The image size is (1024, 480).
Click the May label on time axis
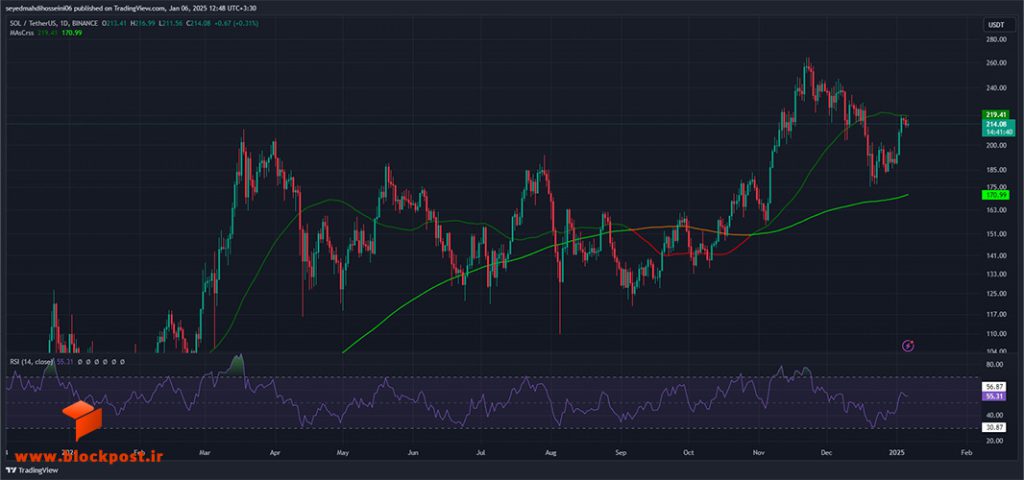pos(344,452)
